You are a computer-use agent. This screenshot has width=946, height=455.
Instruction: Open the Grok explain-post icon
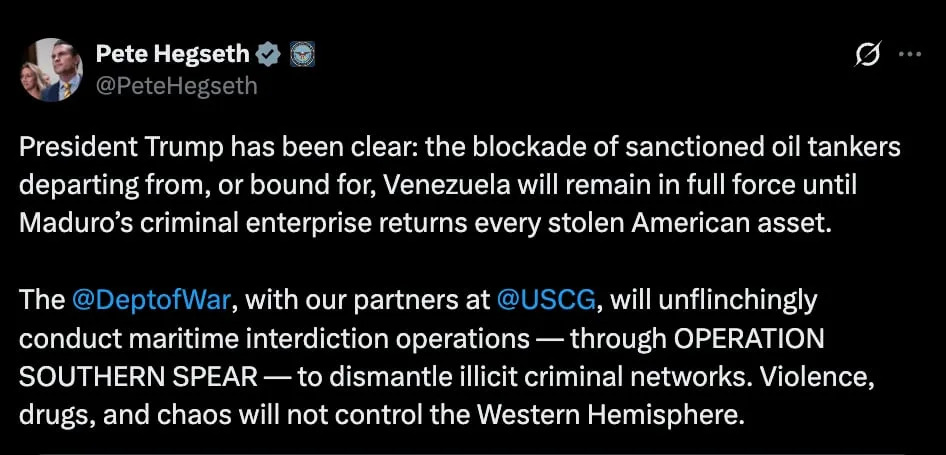coord(867,57)
